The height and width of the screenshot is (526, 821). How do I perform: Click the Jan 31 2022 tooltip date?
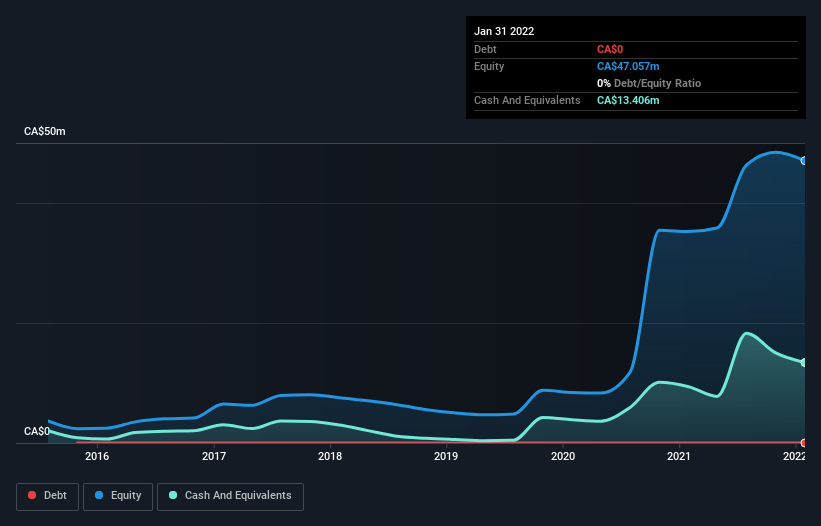[x=504, y=31]
